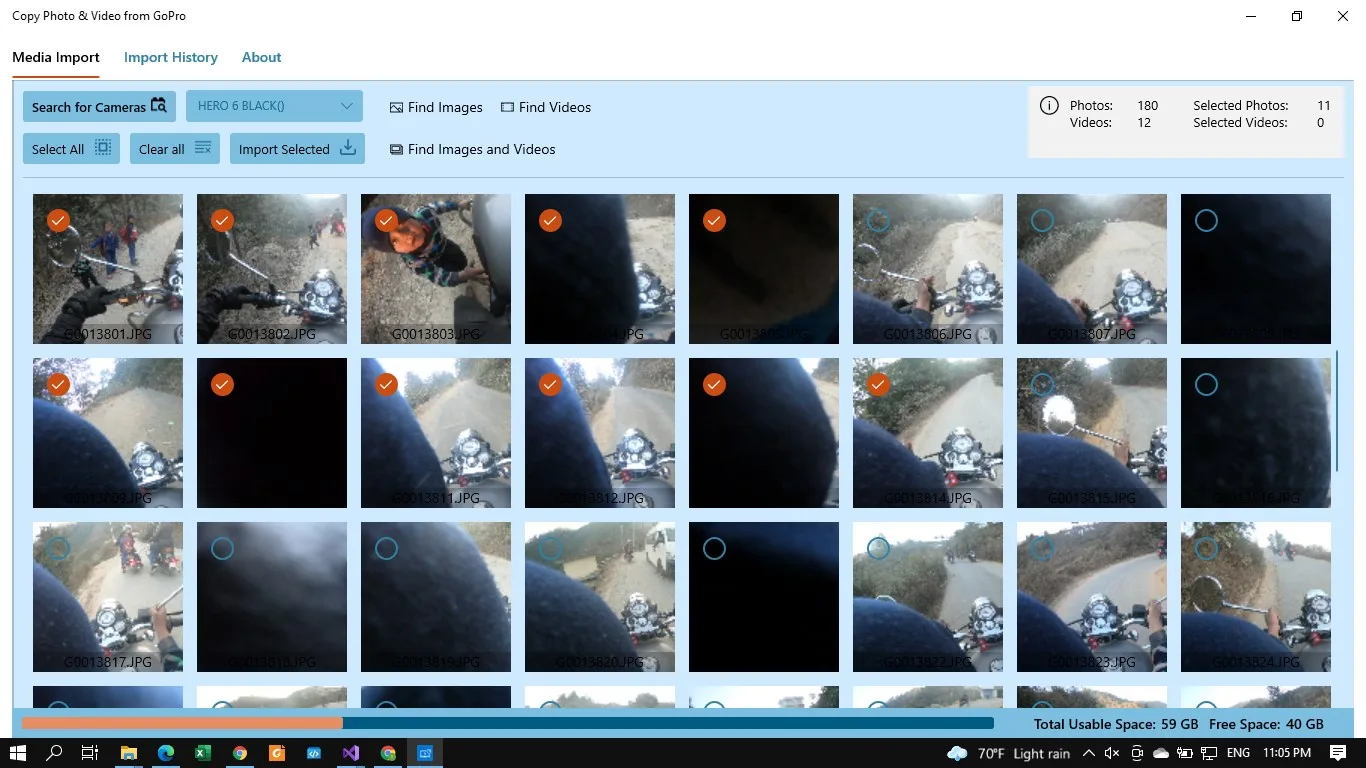Switch to the Media Import tab
This screenshot has width=1366, height=768.
56,57
